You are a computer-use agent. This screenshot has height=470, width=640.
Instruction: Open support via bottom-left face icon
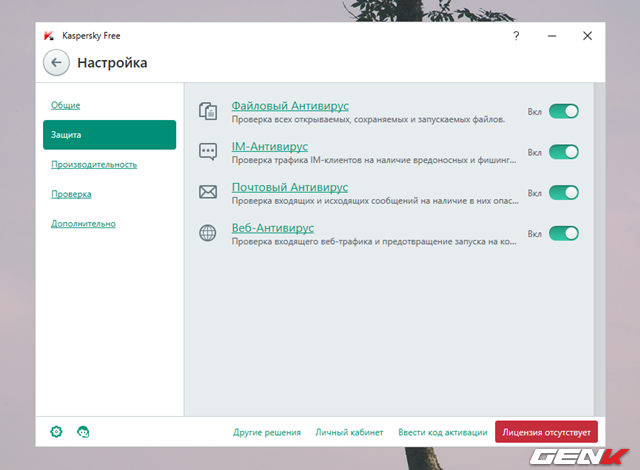[x=83, y=432]
